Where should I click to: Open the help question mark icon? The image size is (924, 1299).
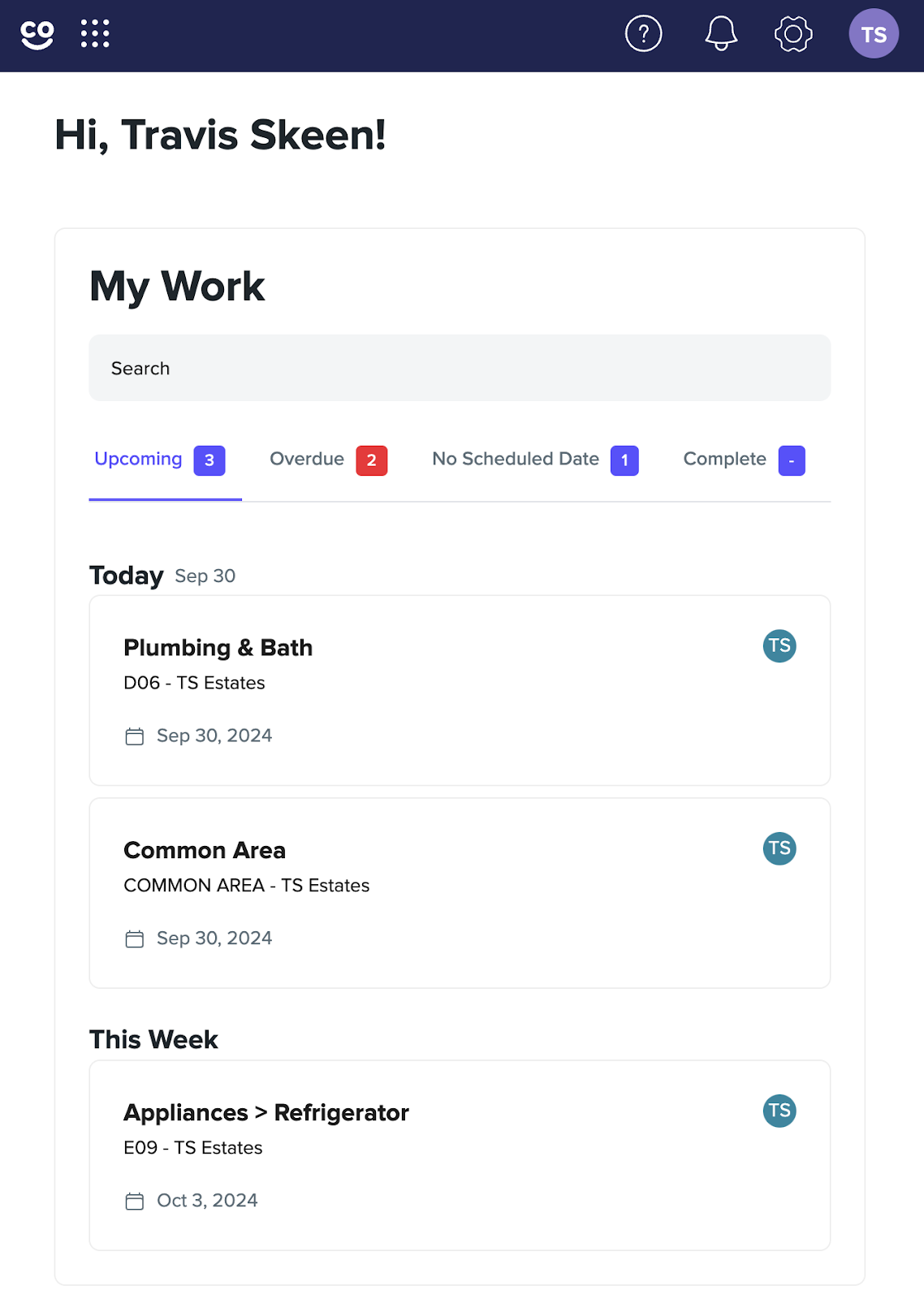point(644,34)
